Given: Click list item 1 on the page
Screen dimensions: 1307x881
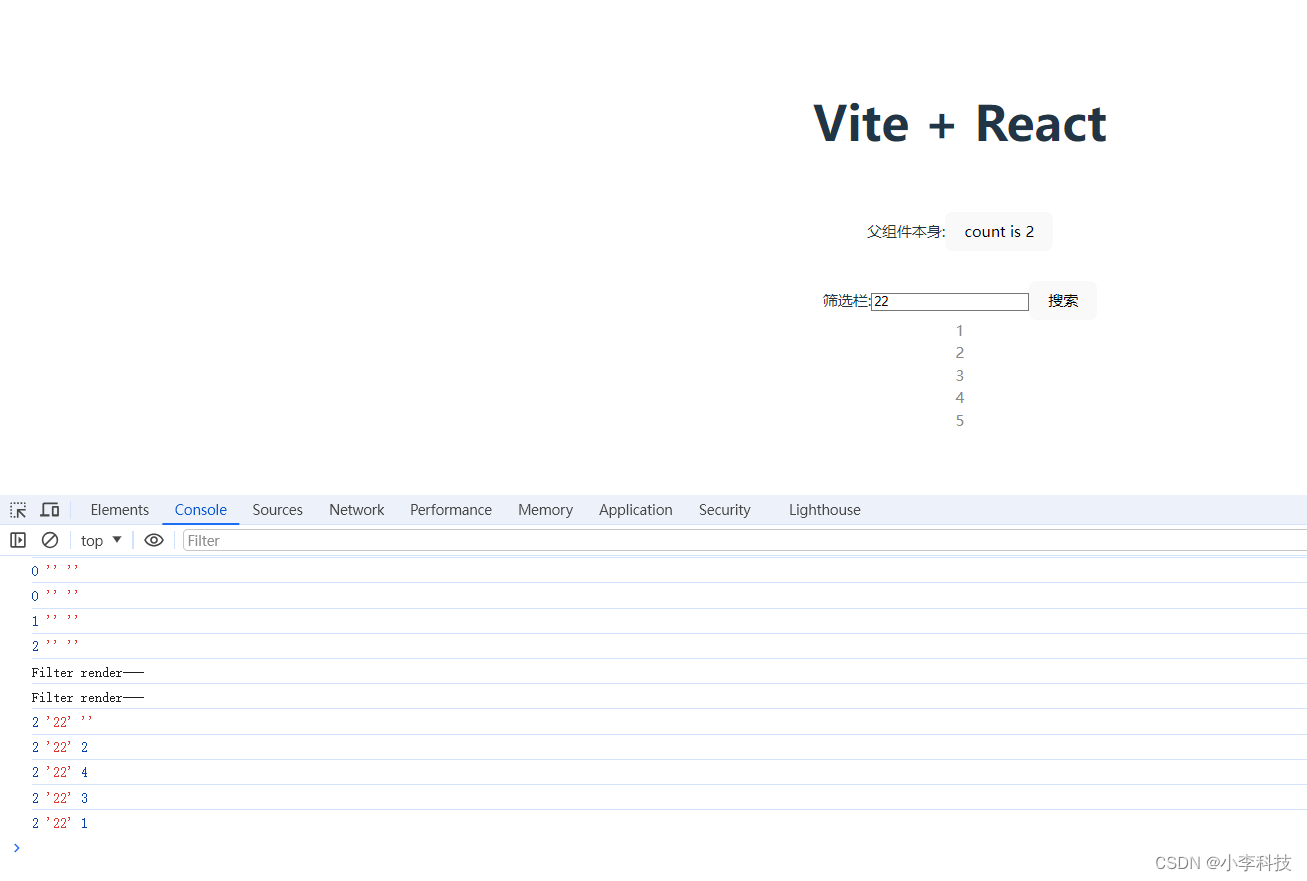Looking at the screenshot, I should point(960,331).
